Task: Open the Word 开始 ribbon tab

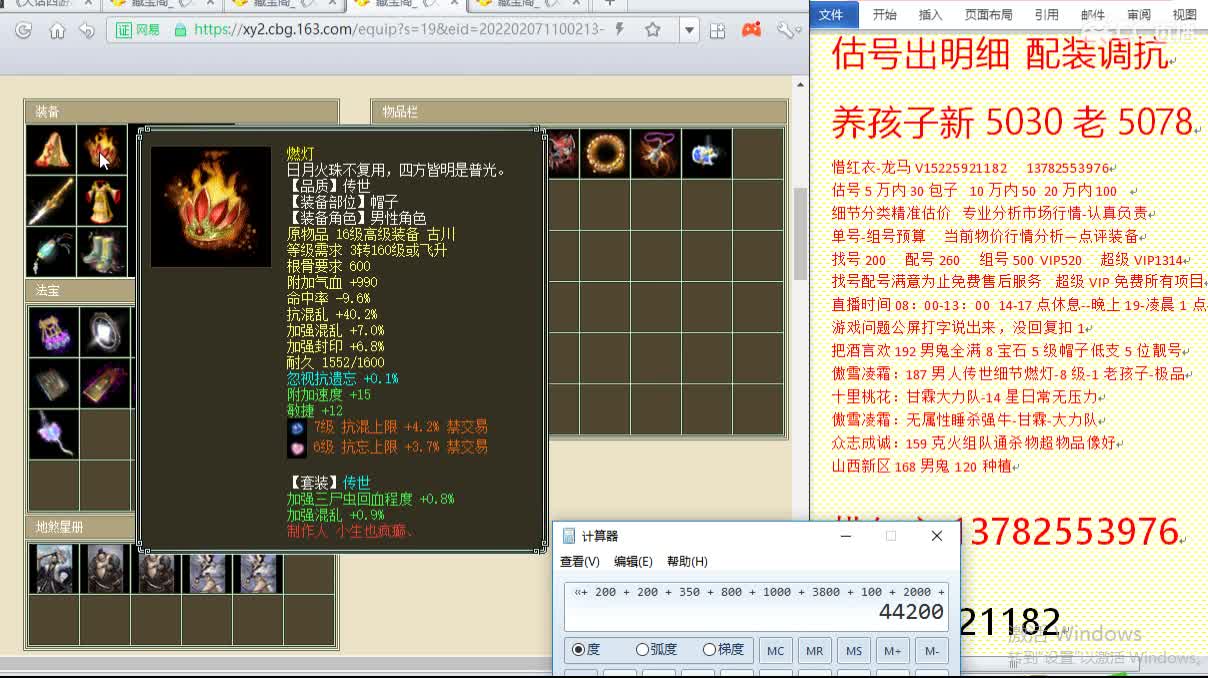Action: (884, 15)
